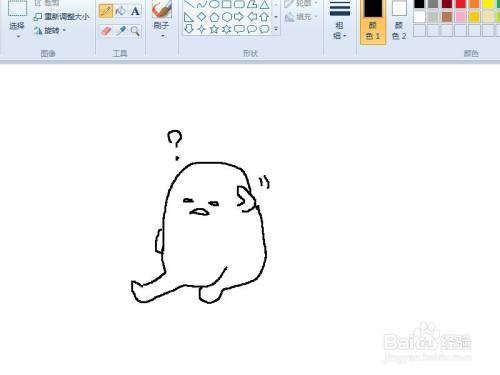Pick the brown color swatch
500x375 pixels.
tap(447, 16)
